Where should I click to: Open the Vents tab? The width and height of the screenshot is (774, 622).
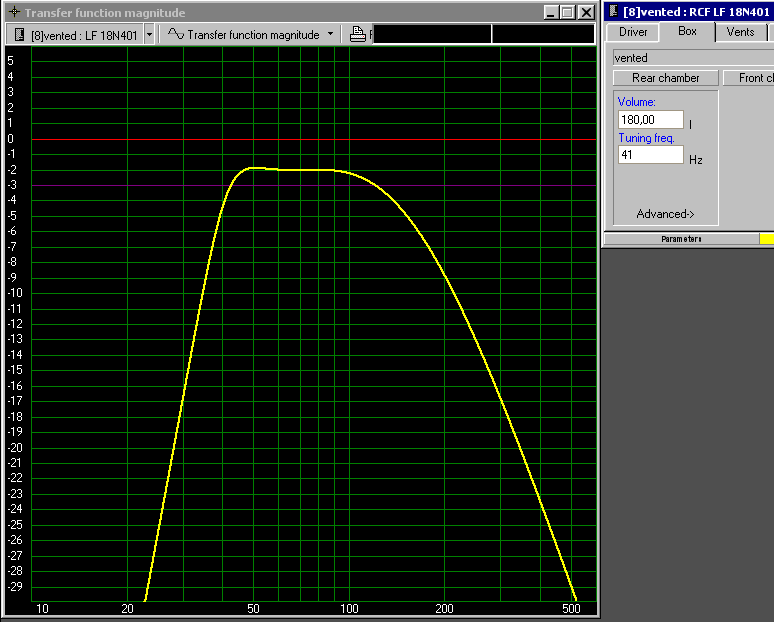(x=740, y=32)
